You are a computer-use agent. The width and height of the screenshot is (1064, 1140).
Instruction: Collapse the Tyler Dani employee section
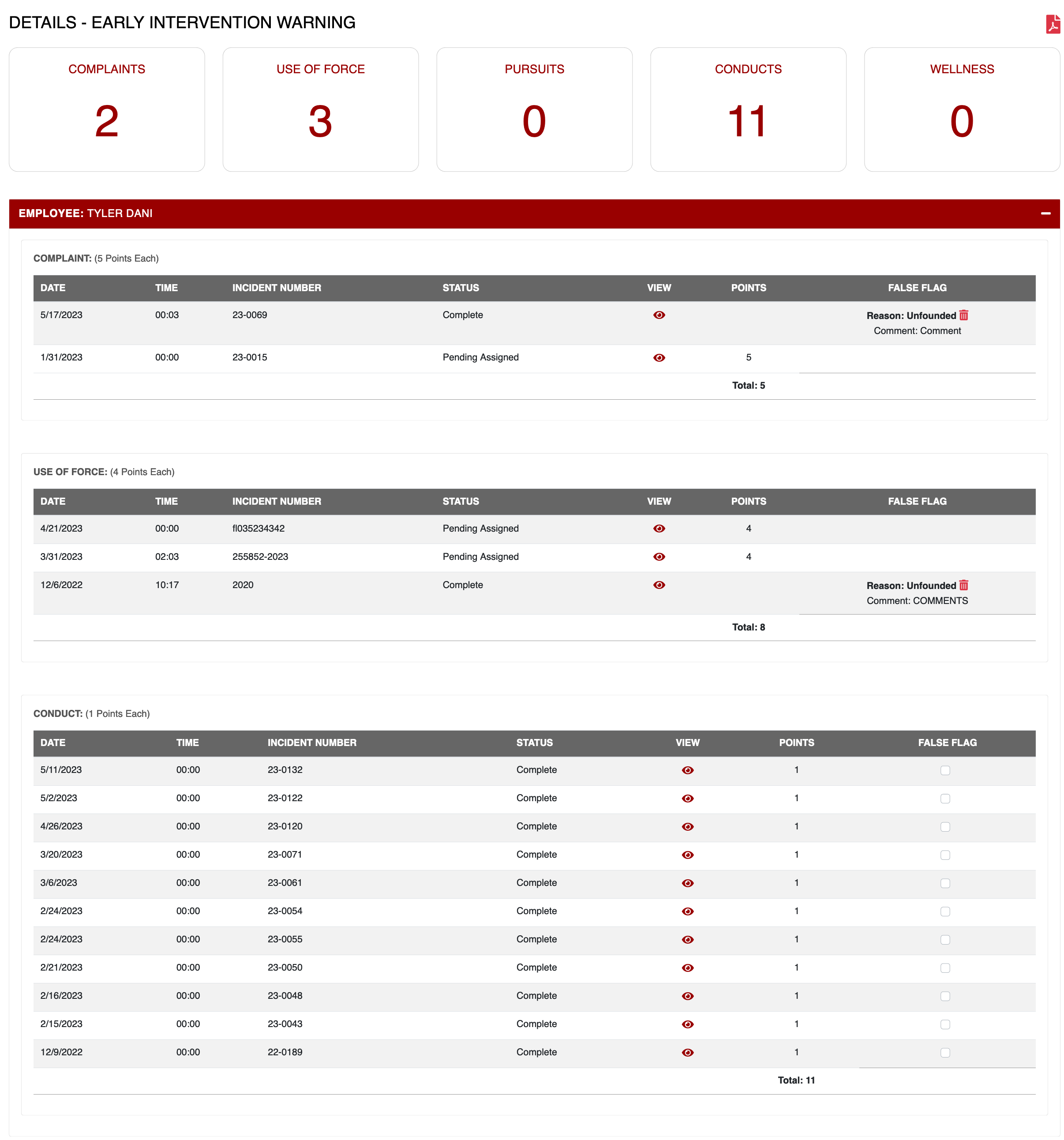1045,214
